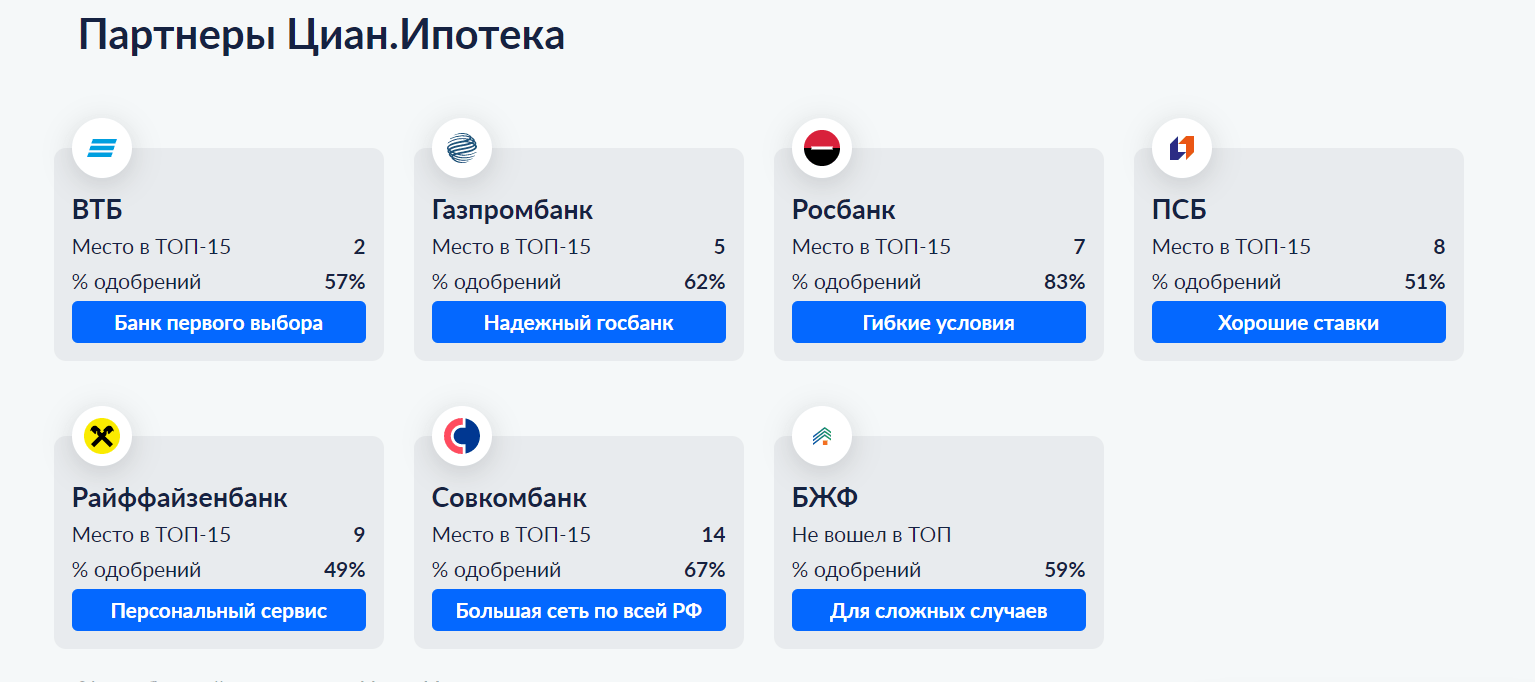Select 'Гибкие условия' on the Росбанк card

938,322
